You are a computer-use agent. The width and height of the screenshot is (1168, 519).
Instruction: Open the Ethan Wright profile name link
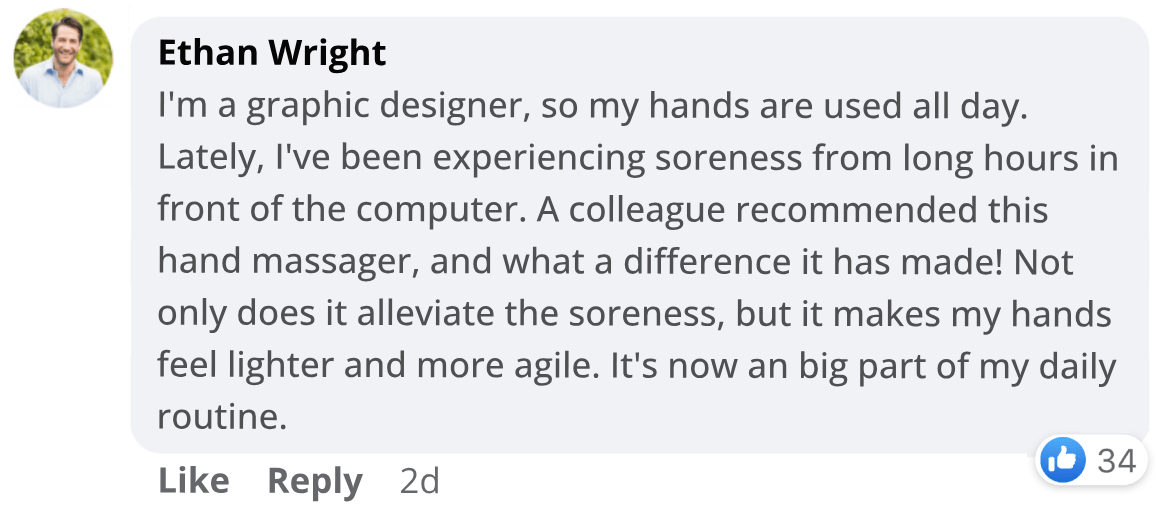click(272, 53)
